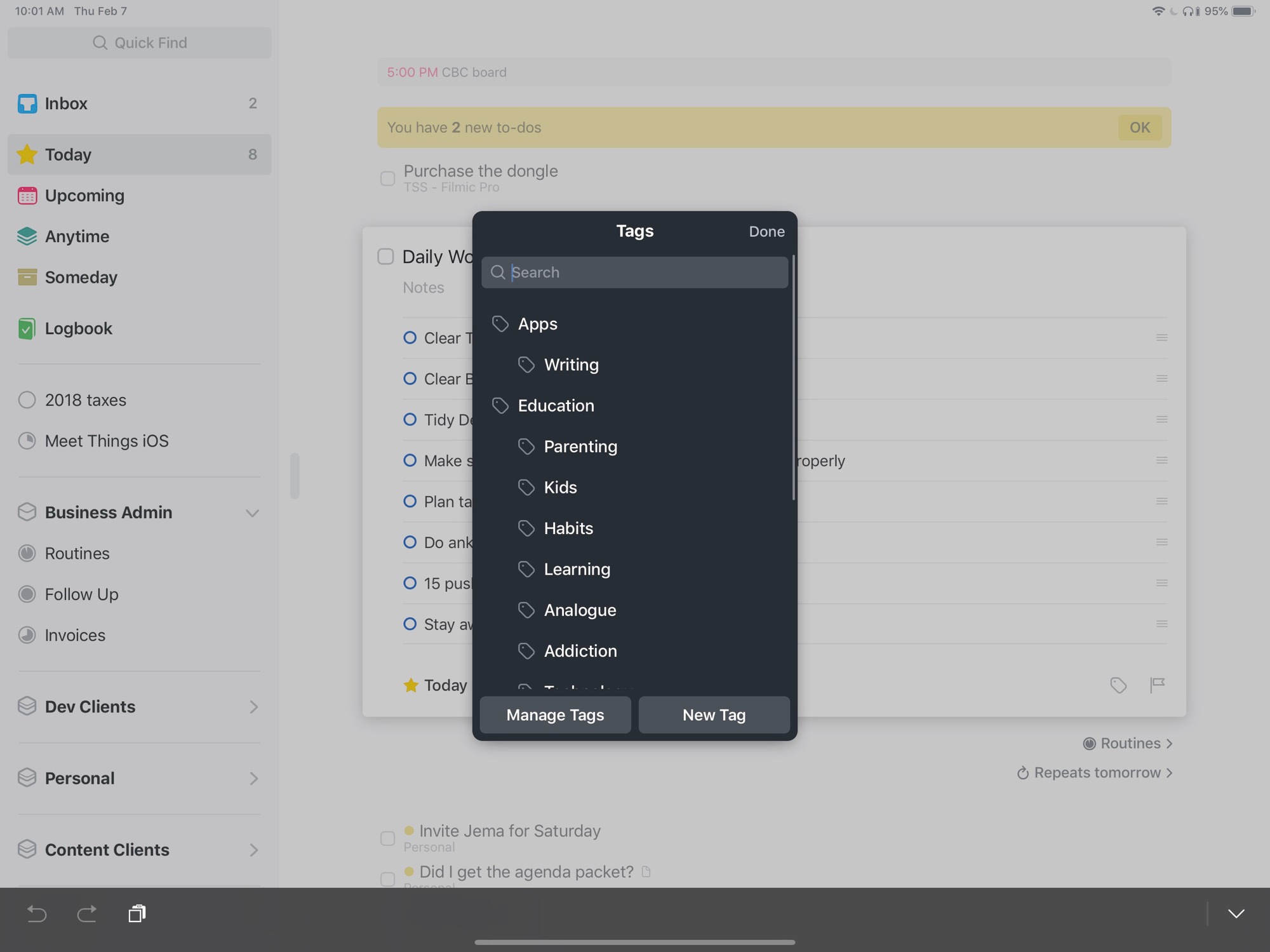Click the tag icon on to-do card

1118,685
